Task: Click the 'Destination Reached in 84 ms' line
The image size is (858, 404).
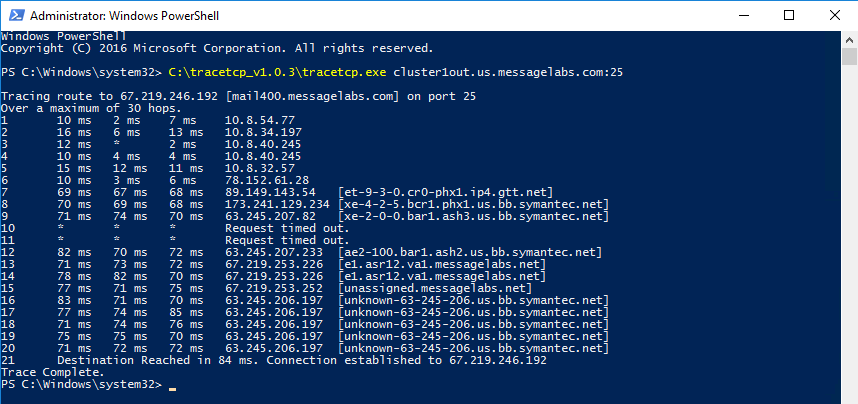Action: [x=302, y=360]
